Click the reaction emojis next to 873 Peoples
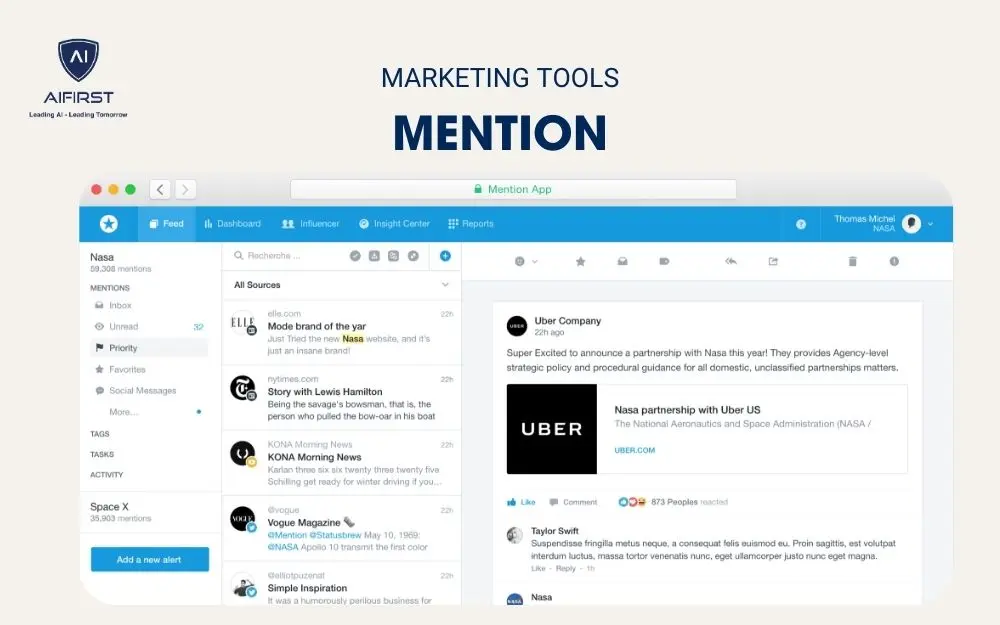Image resolution: width=1000 pixels, height=625 pixels. pos(632,502)
